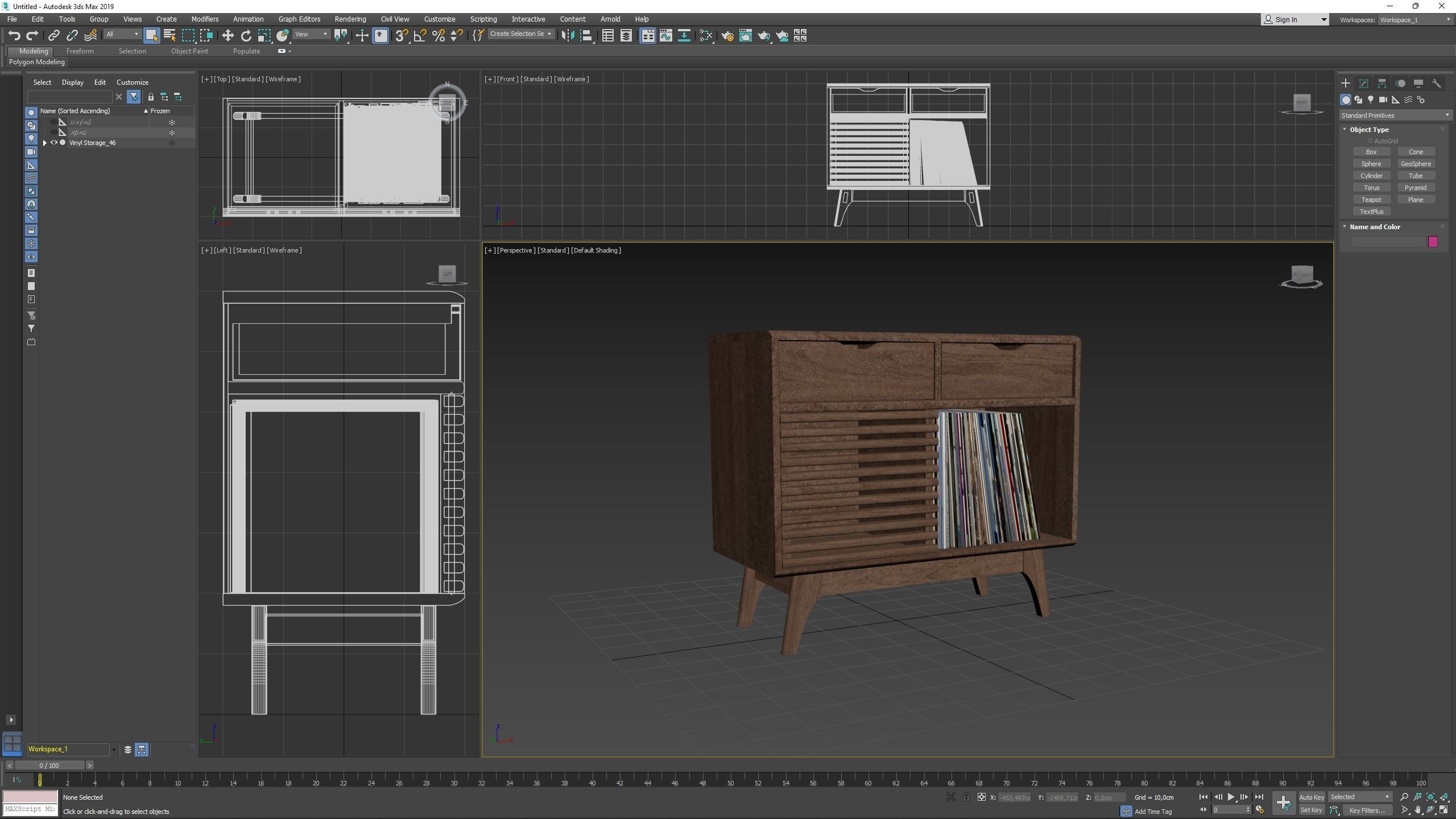Activate the Select Object tool
The image size is (1456, 819).
[151, 36]
